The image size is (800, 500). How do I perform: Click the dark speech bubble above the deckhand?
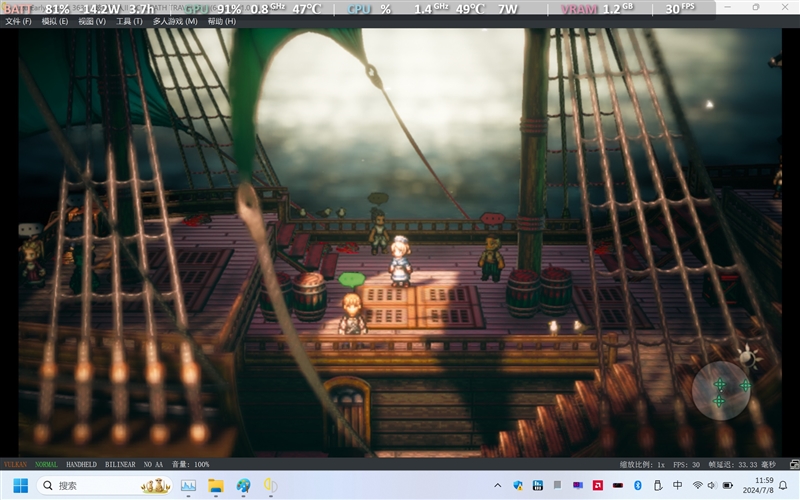[x=378, y=198]
